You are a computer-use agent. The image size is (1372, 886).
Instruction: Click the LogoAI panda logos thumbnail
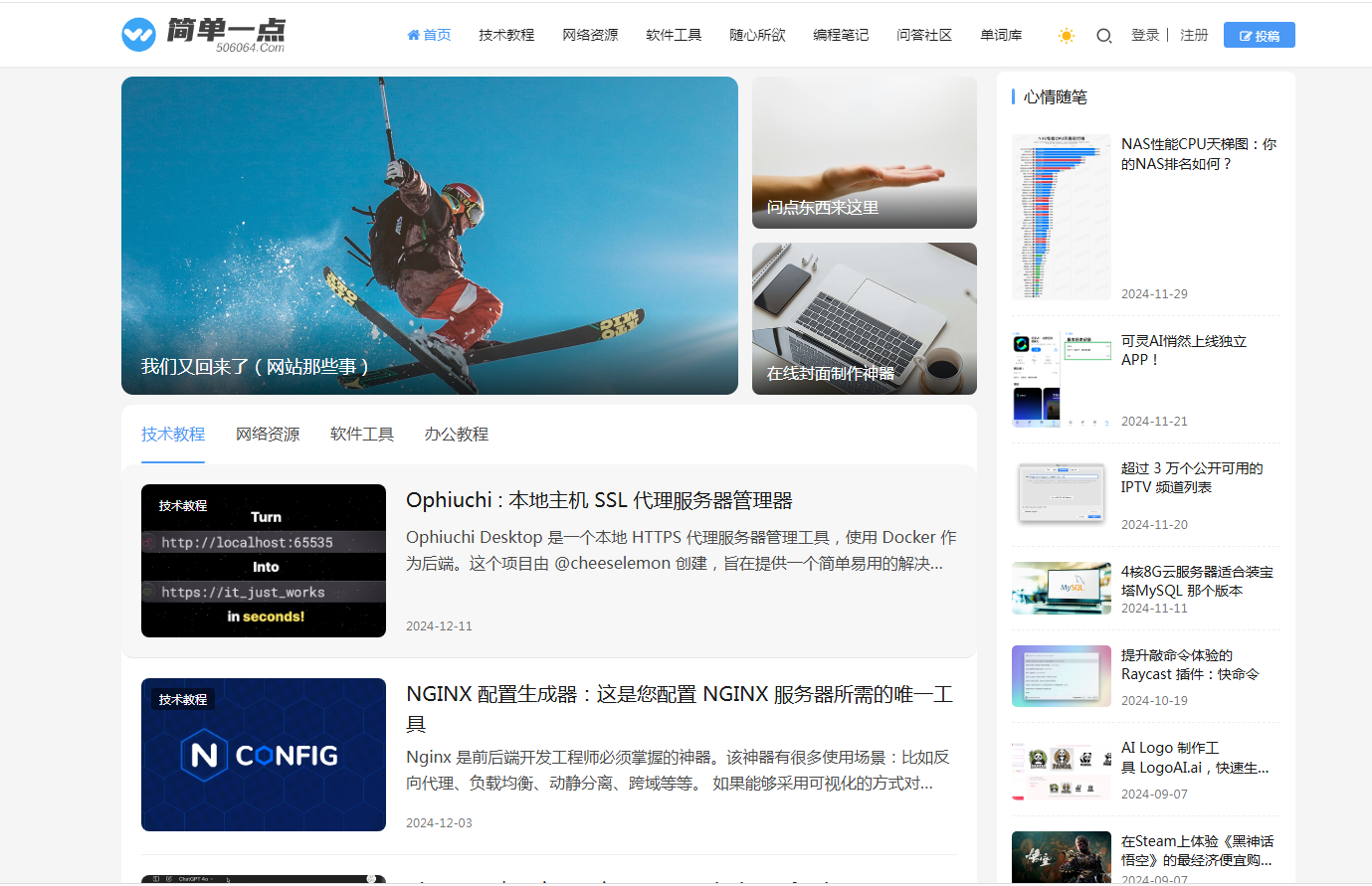(x=1062, y=769)
